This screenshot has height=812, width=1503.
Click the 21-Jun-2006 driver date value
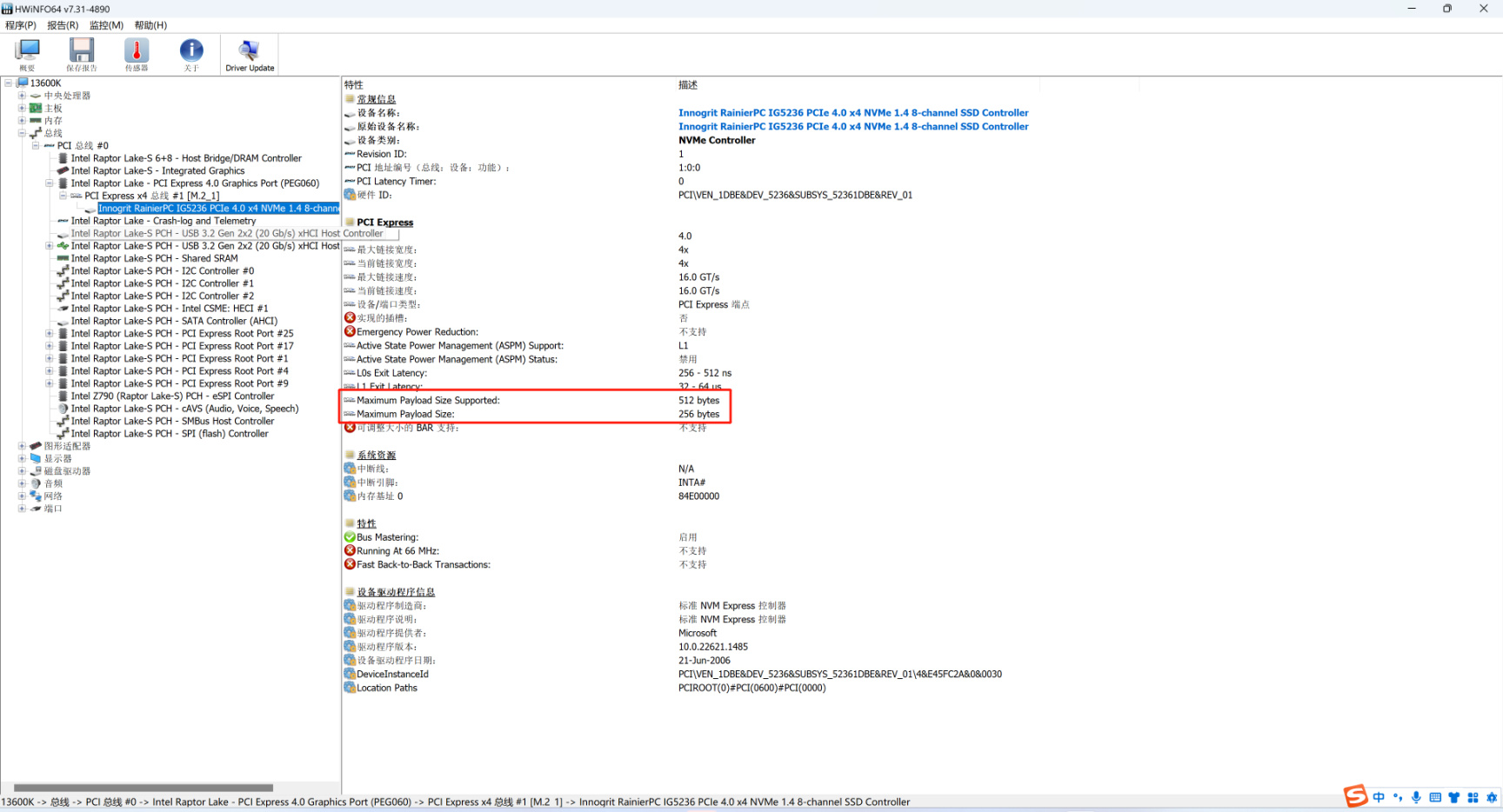point(705,661)
